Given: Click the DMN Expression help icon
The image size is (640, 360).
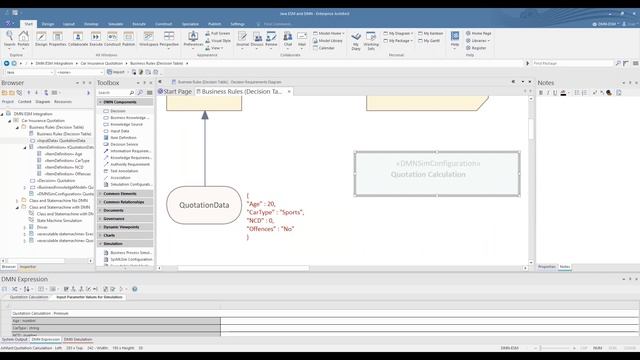Looking at the screenshot, I should pyautogui.click(x=134, y=289).
